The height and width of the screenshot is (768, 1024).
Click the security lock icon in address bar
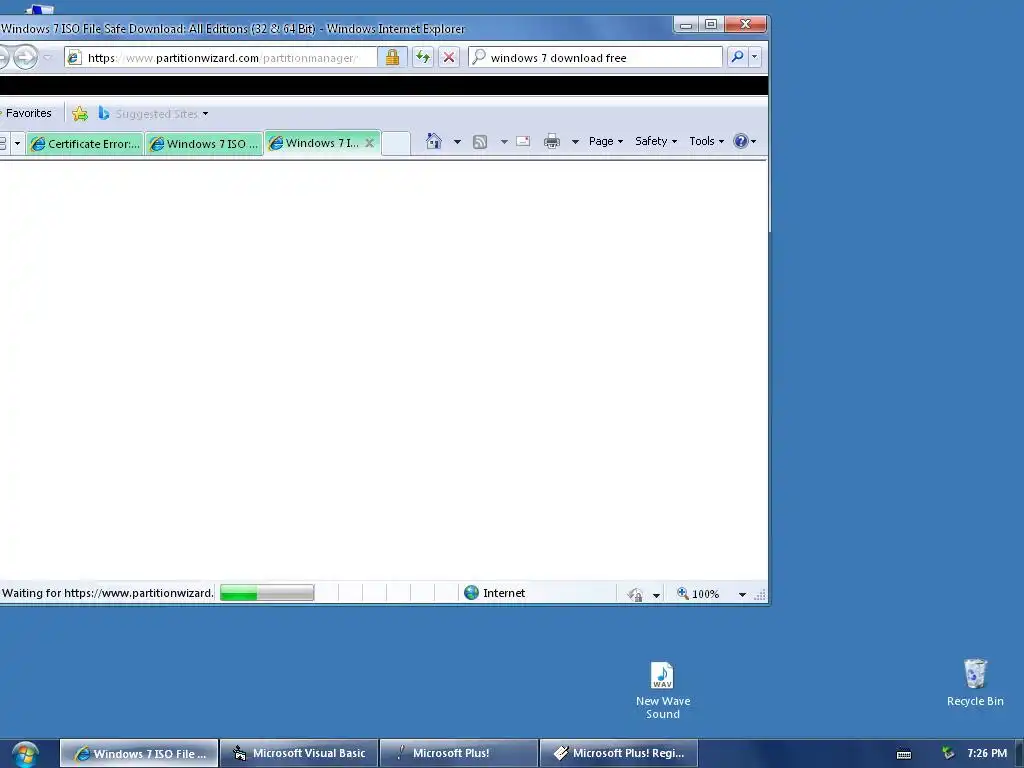392,57
